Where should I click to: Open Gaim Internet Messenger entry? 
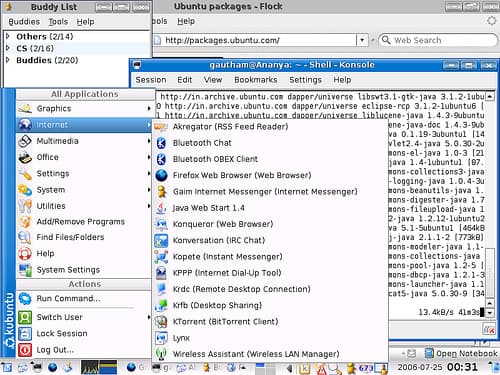coord(270,192)
